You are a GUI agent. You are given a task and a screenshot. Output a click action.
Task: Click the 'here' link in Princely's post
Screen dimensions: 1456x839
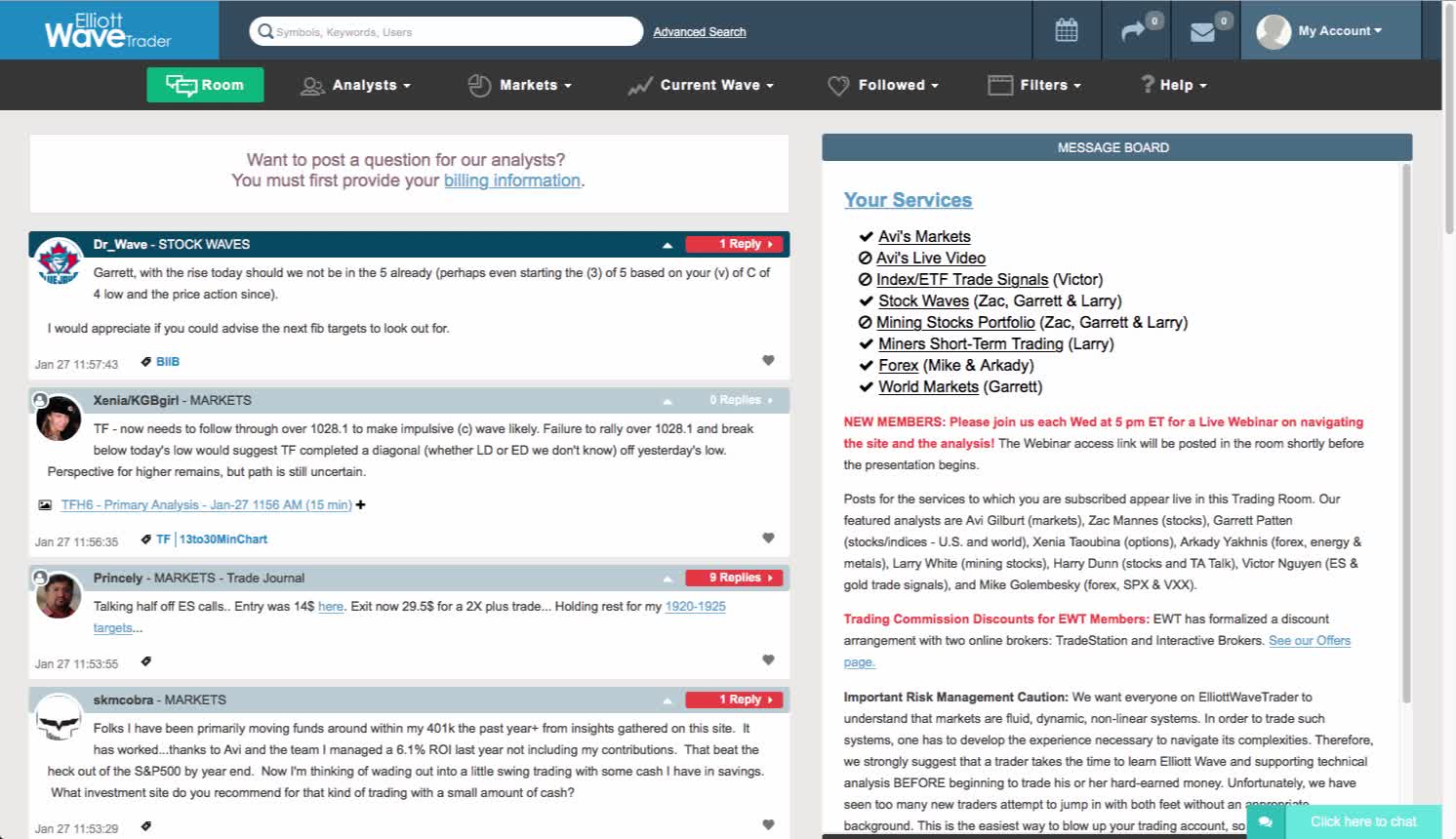coord(331,607)
